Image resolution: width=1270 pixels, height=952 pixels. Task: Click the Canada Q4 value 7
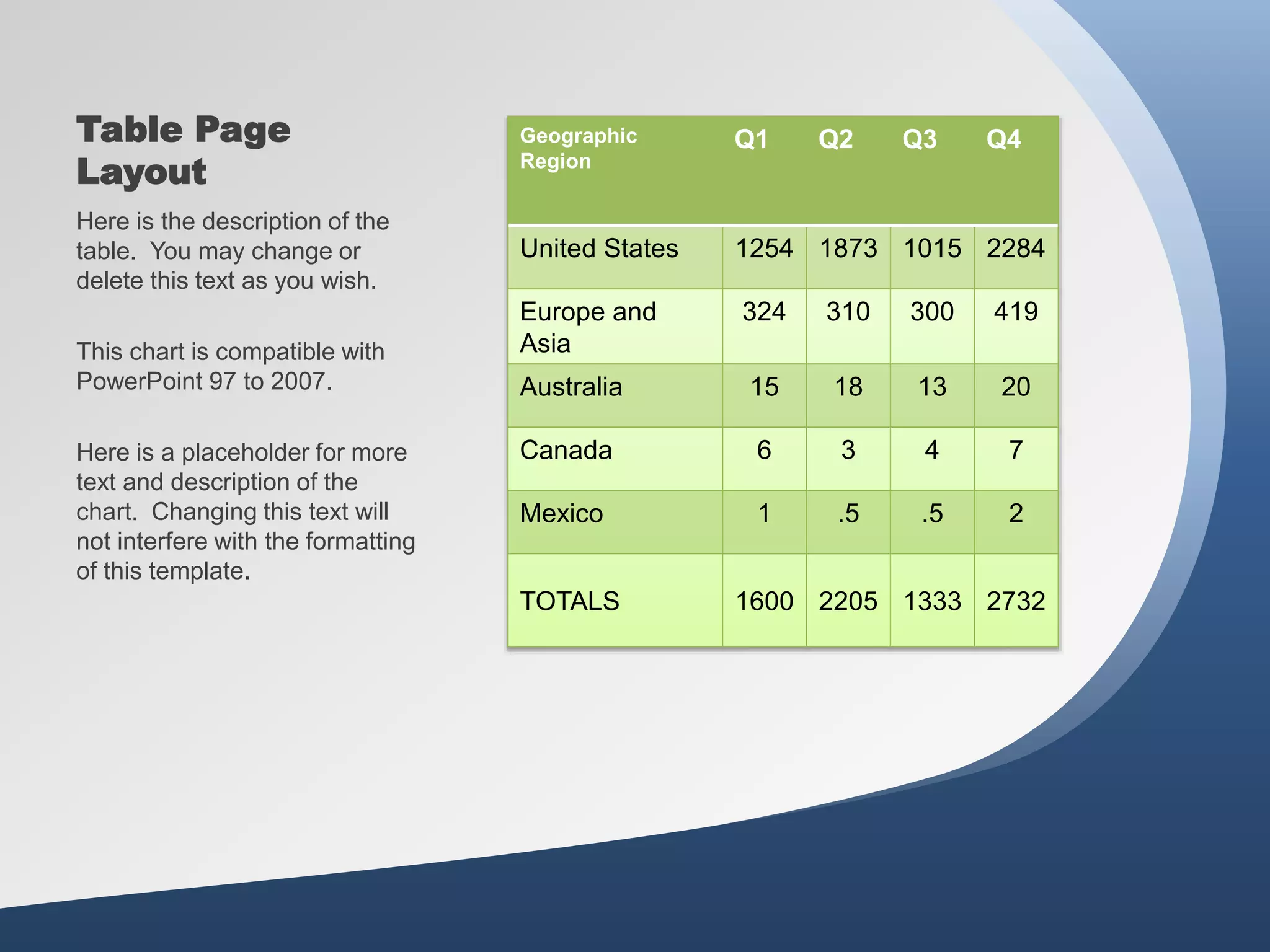1016,451
